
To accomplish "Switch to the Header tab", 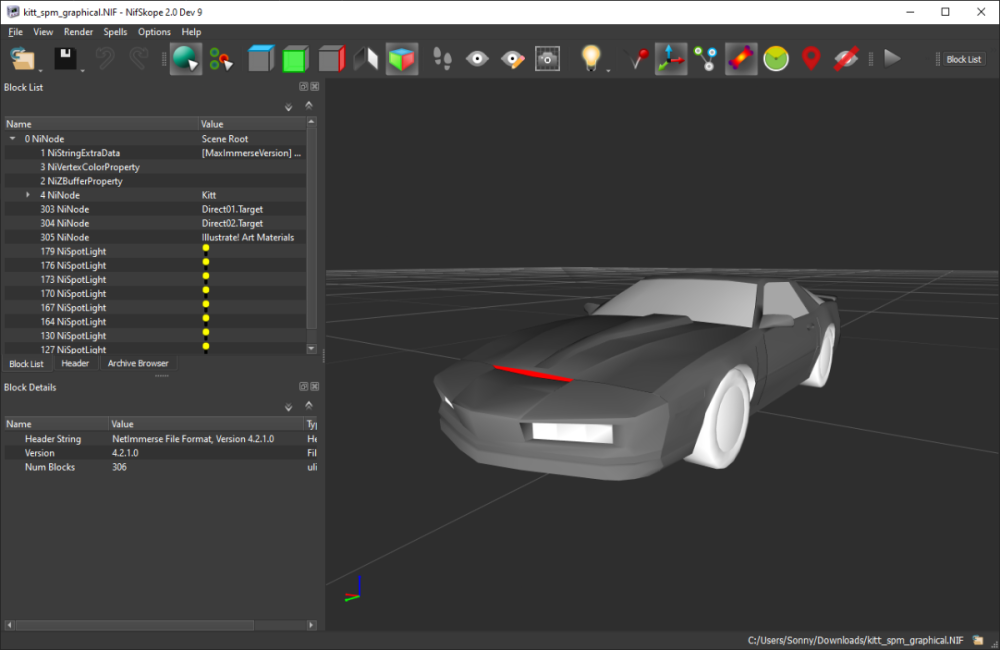I will point(75,363).
